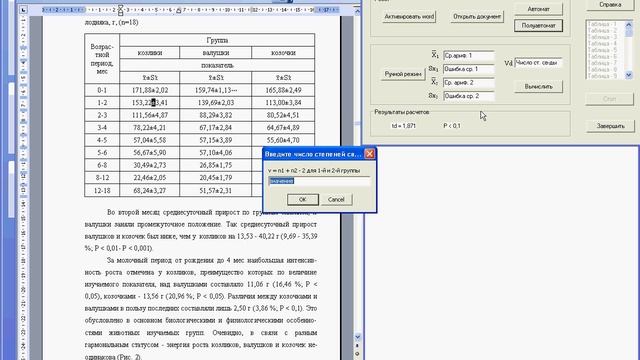Click table cell 22,46±2,05
Viewport: 640px width, 360px height.
150,178
